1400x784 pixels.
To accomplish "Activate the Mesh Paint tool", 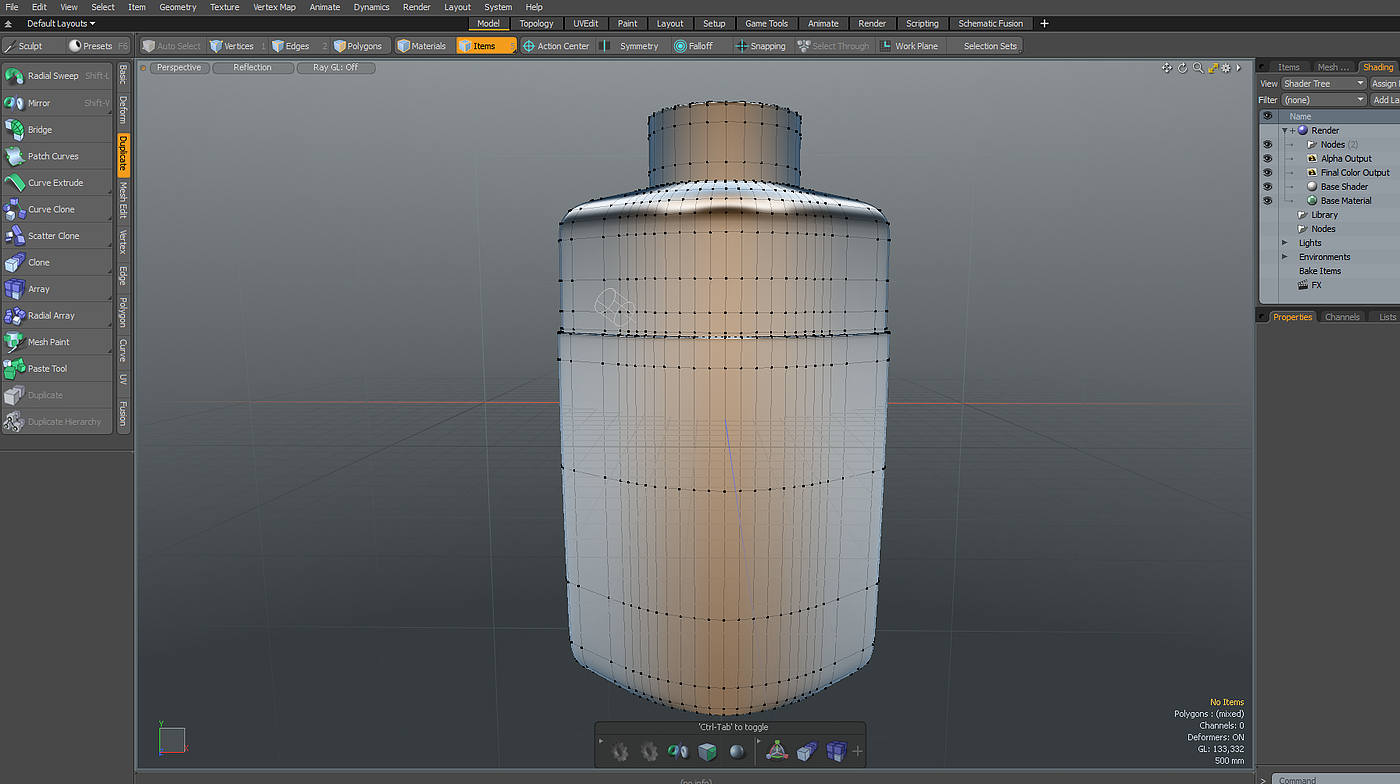I will click(48, 342).
